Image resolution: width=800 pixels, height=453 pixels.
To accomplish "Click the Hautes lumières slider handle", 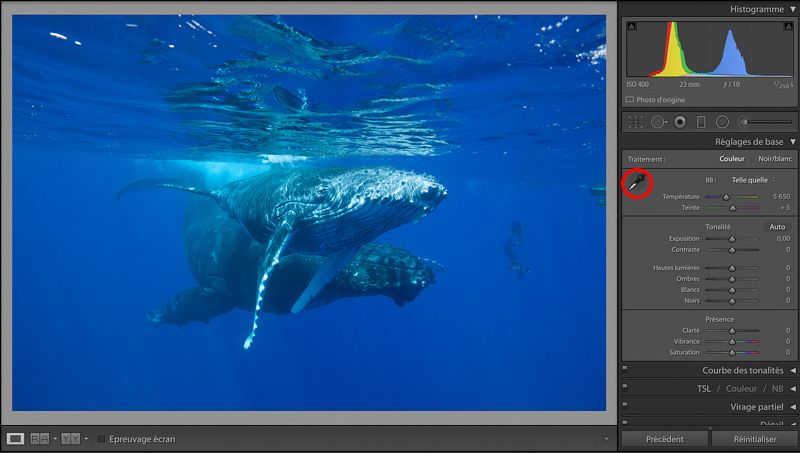I will point(732,268).
